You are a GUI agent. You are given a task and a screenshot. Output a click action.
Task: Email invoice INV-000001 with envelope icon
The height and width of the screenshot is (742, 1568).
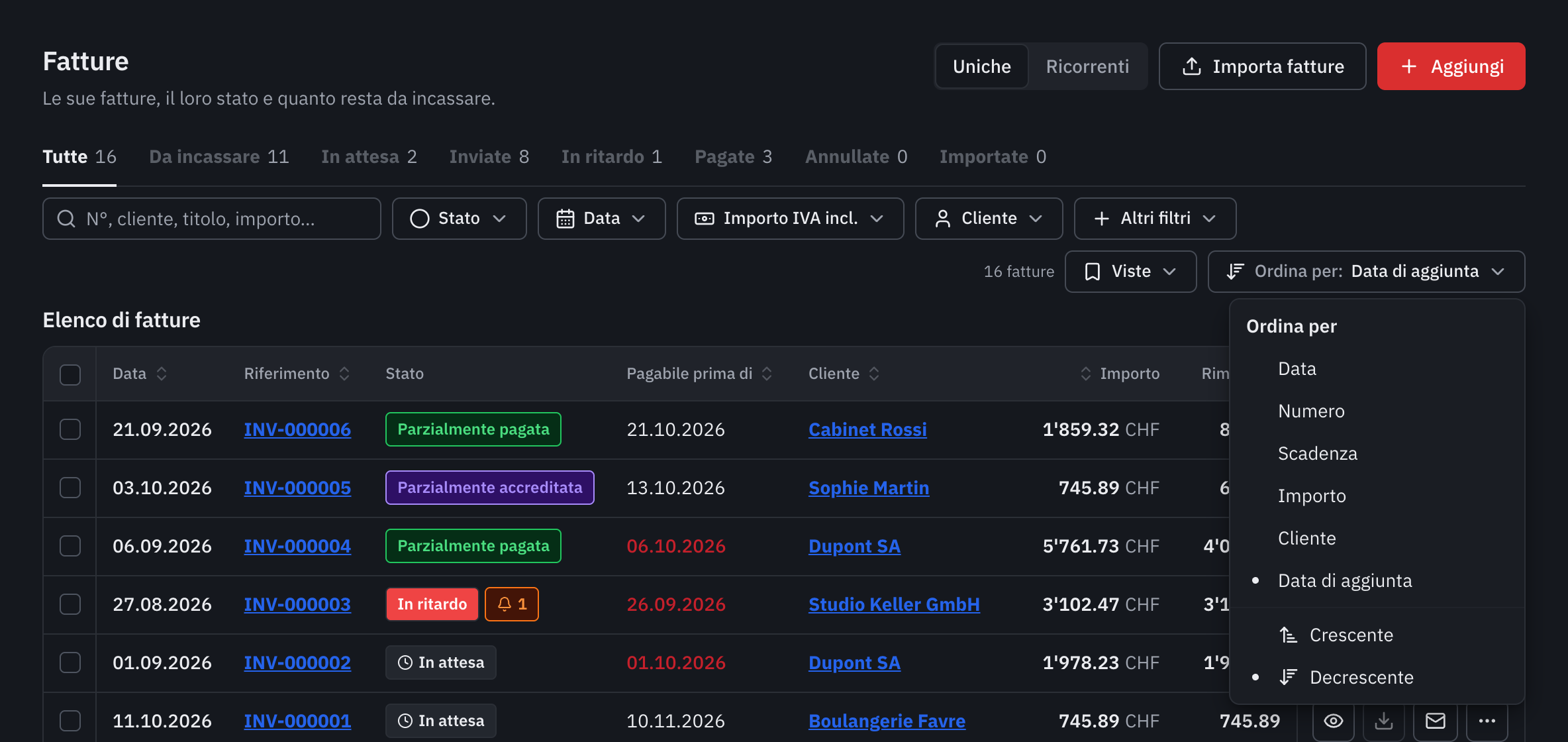(1436, 721)
